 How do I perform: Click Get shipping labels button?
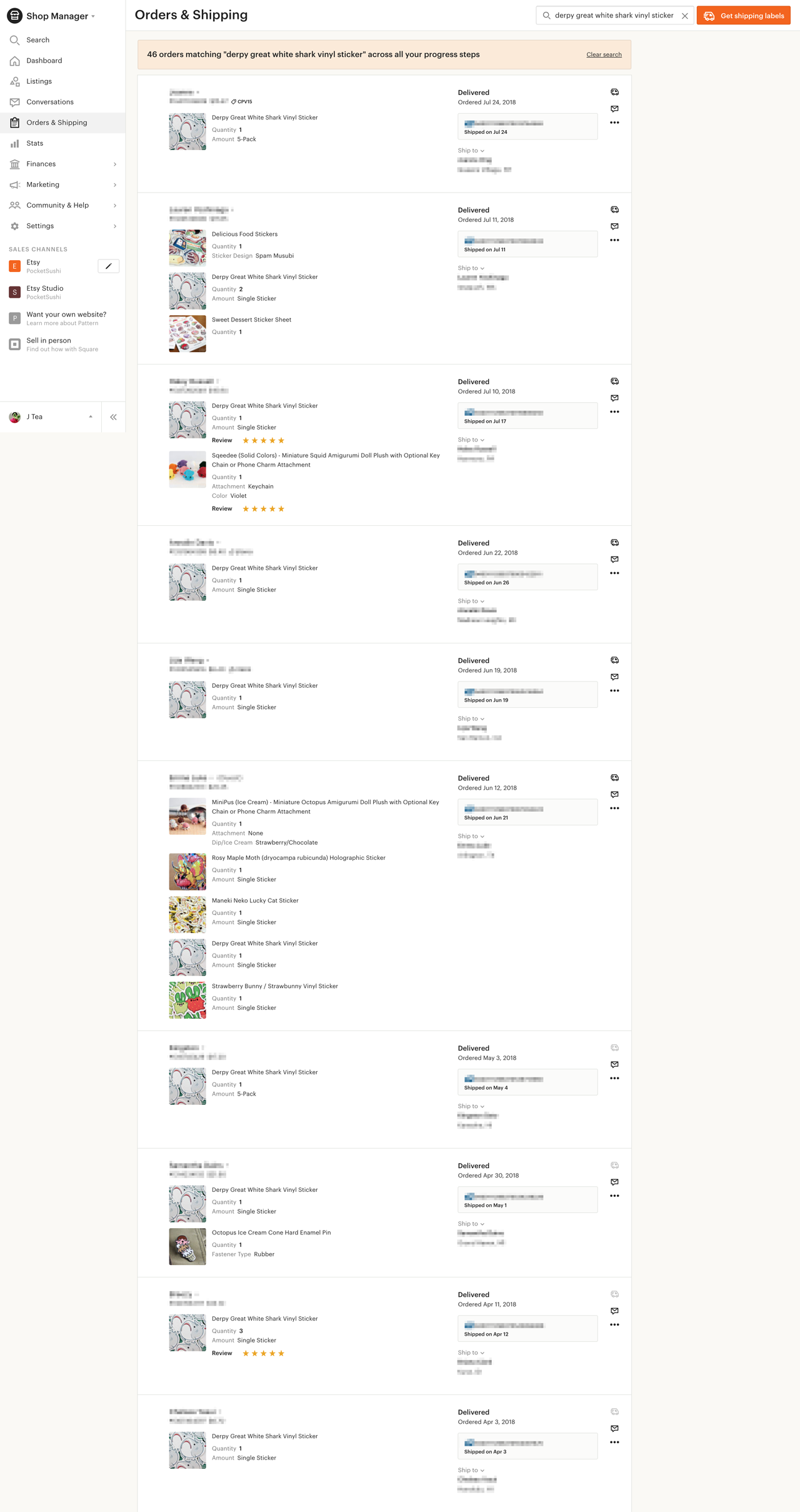click(x=744, y=16)
